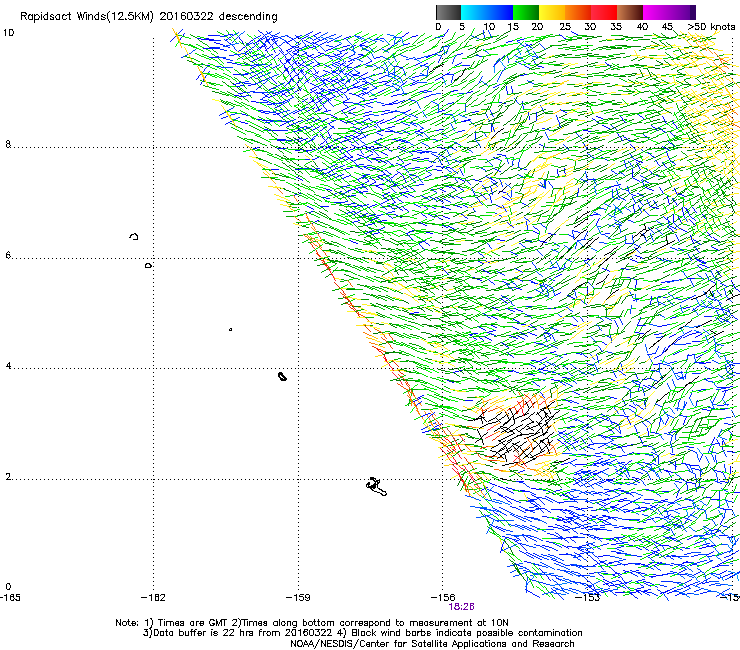Select the "-162" longitude axis label

click(x=154, y=598)
